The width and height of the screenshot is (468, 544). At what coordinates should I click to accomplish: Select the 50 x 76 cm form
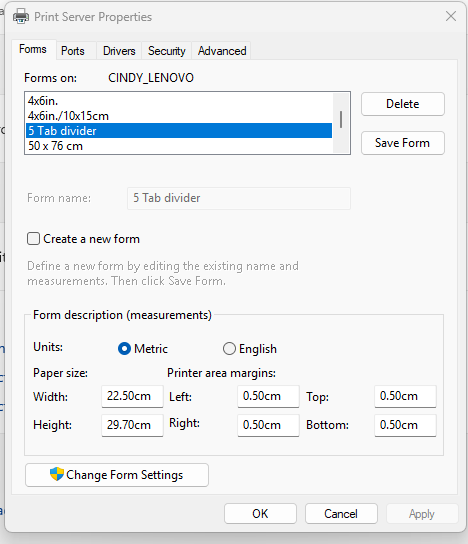click(179, 146)
